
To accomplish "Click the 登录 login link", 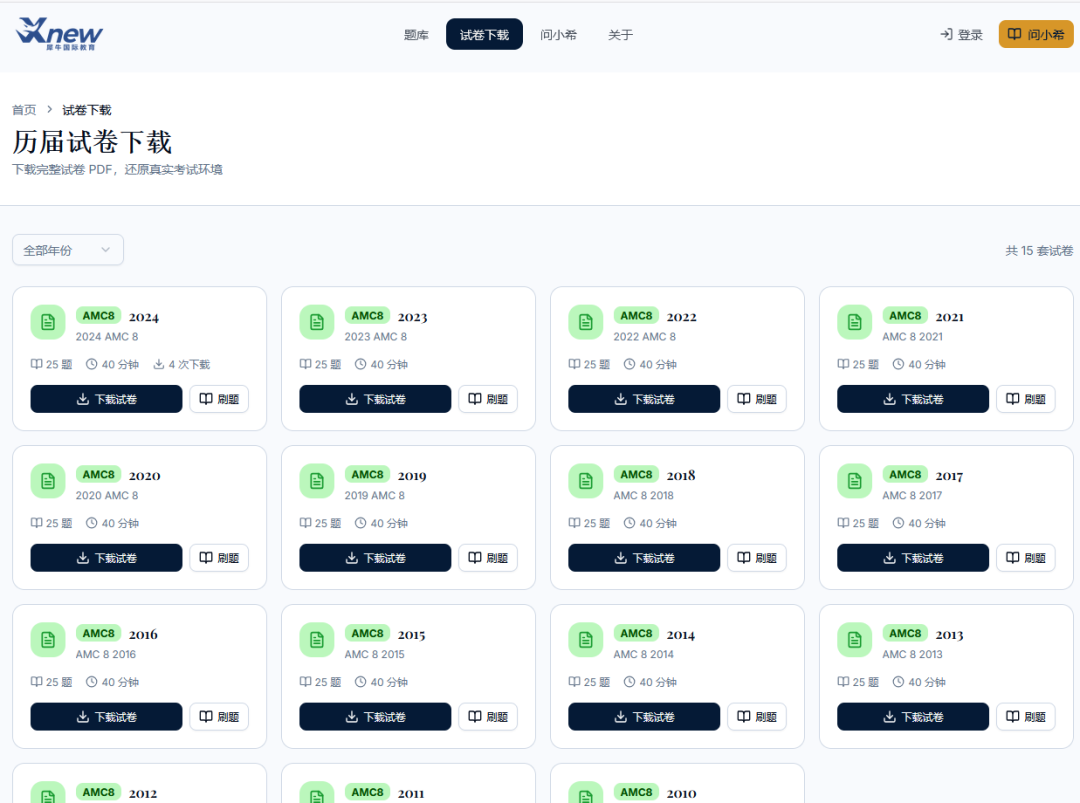I will [962, 34].
